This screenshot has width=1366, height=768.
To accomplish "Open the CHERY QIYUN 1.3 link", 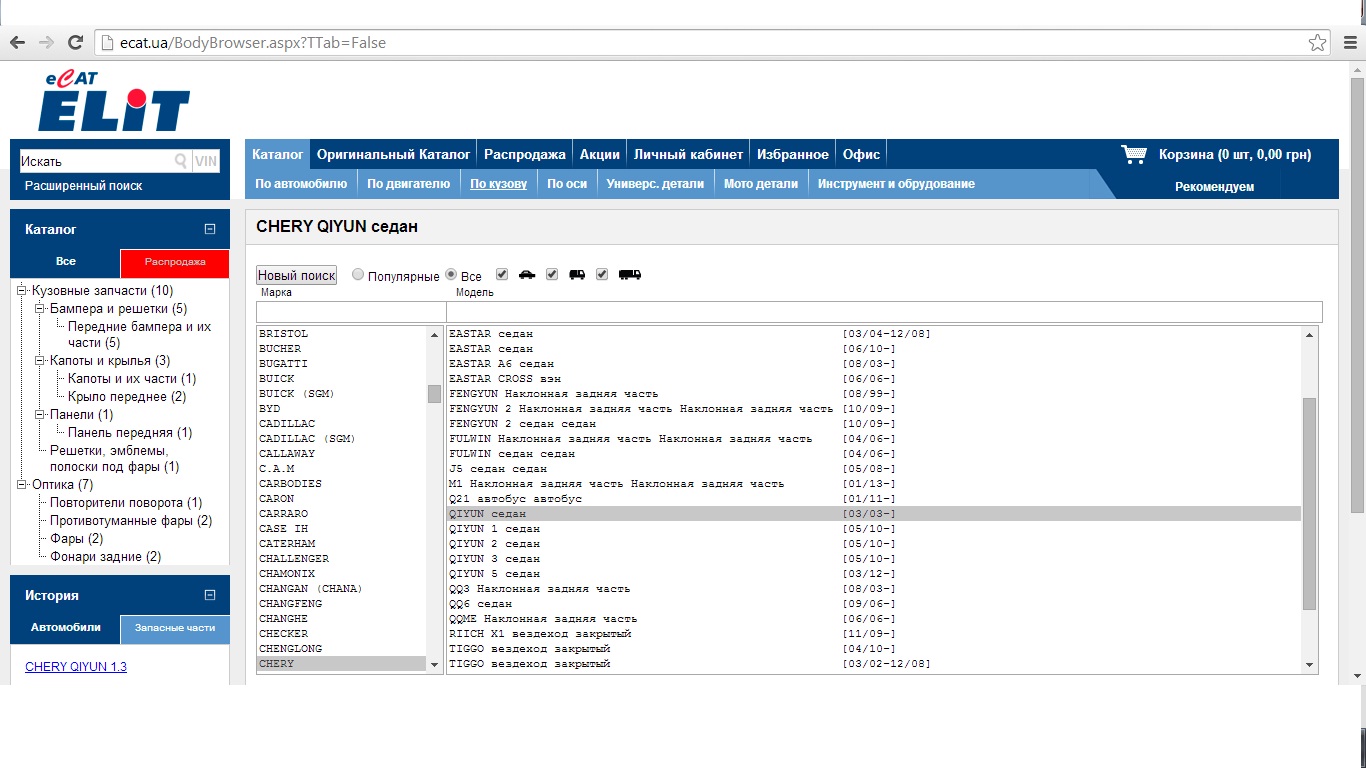I will coord(76,667).
